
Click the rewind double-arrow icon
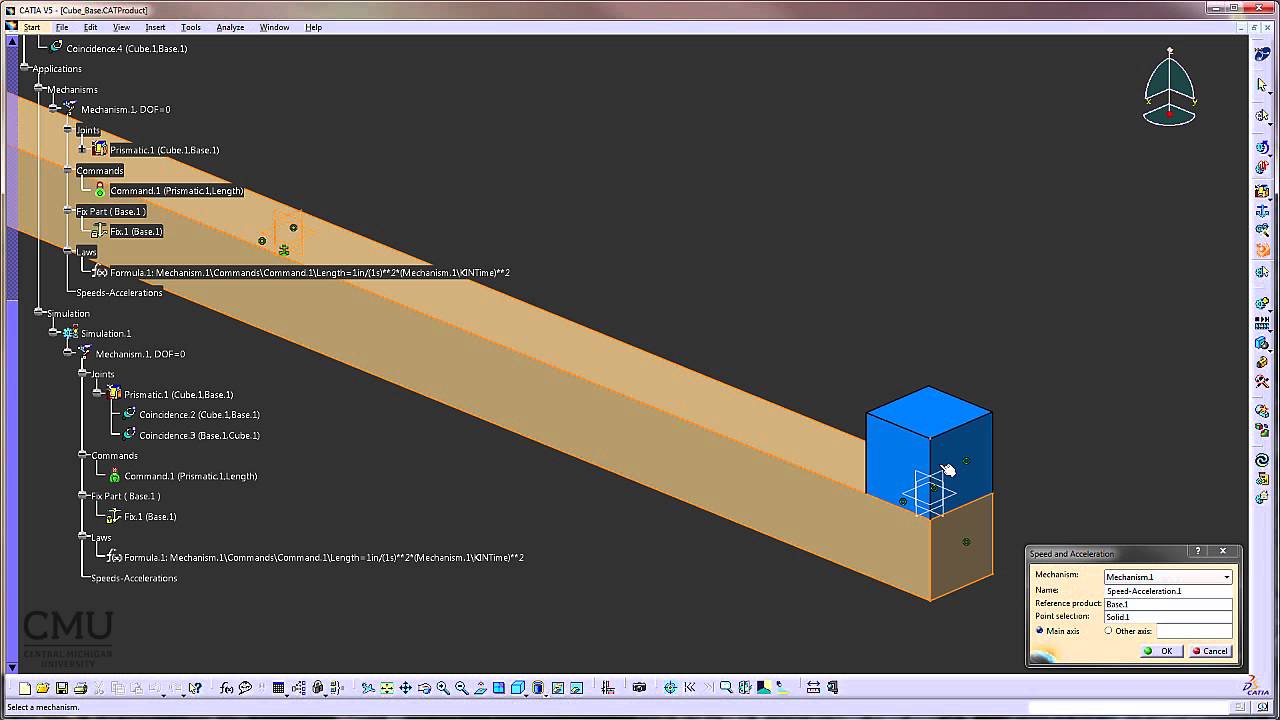coord(690,688)
